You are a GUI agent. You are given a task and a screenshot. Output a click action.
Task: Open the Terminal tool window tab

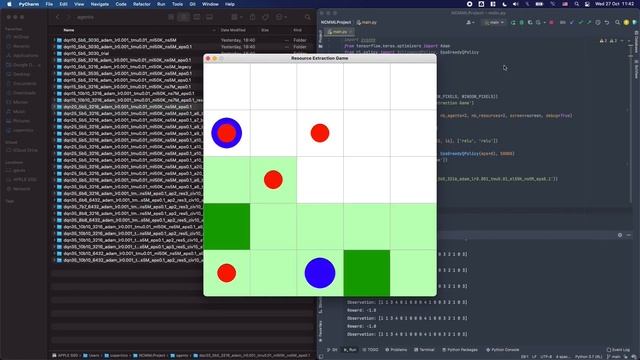424,350
